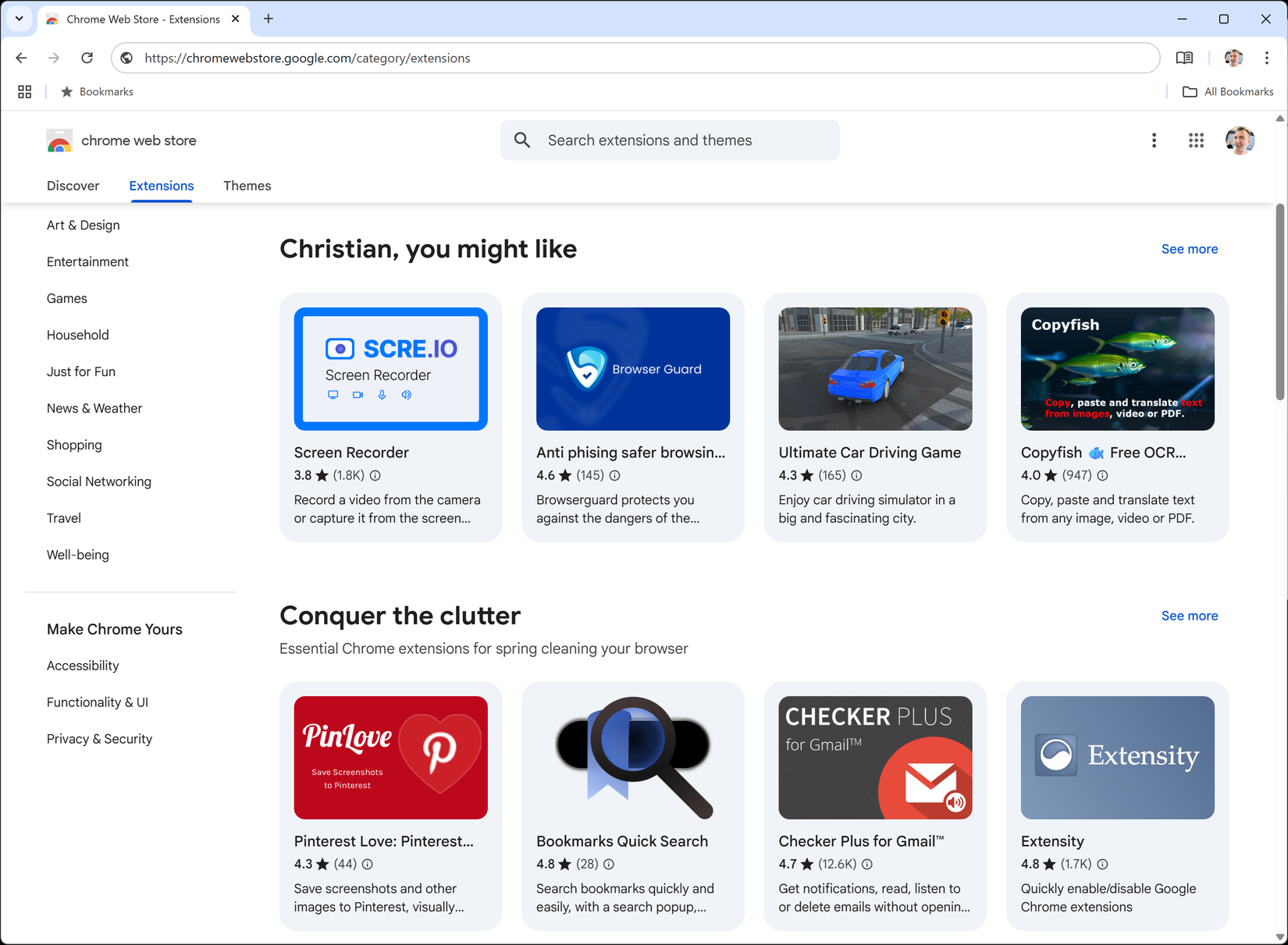Image resolution: width=1288 pixels, height=945 pixels.
Task: Show rating info for Screen Recorder
Action: [x=375, y=475]
